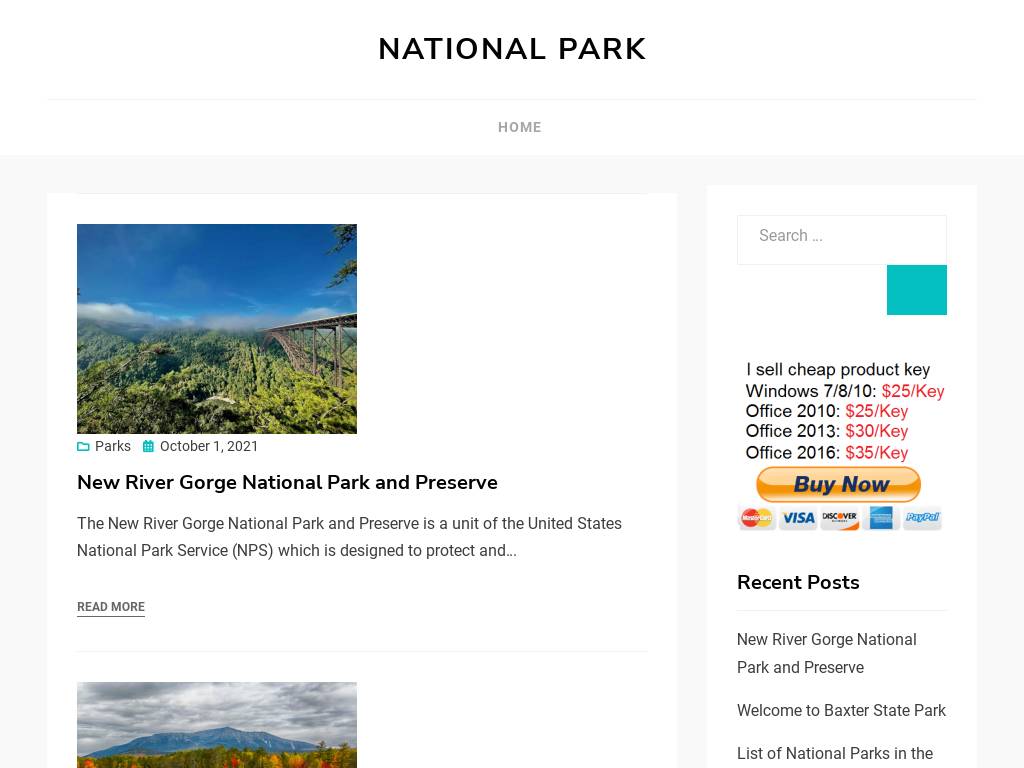This screenshot has width=1024, height=768.
Task: Select the October 1, 2021 date link
Action: pyautogui.click(x=209, y=446)
